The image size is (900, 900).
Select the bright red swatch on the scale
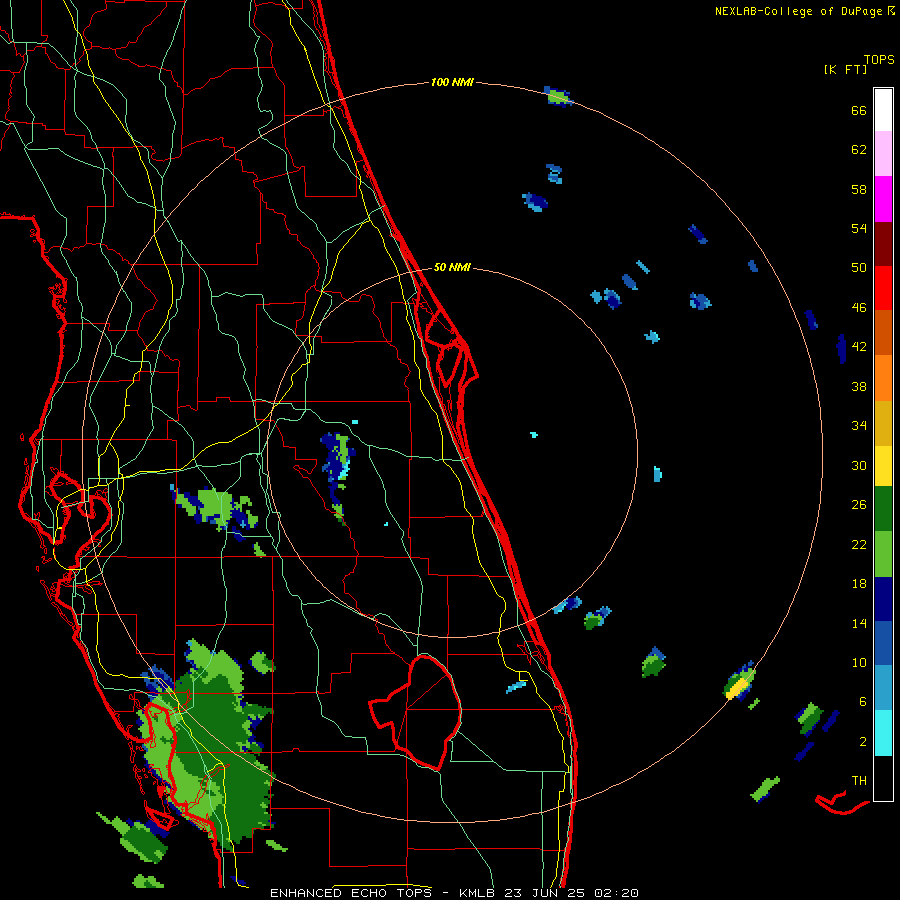coord(883,288)
